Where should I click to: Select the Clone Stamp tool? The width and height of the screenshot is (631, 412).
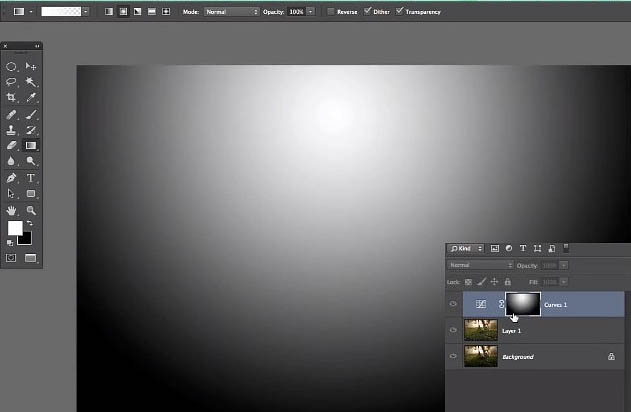point(11,130)
